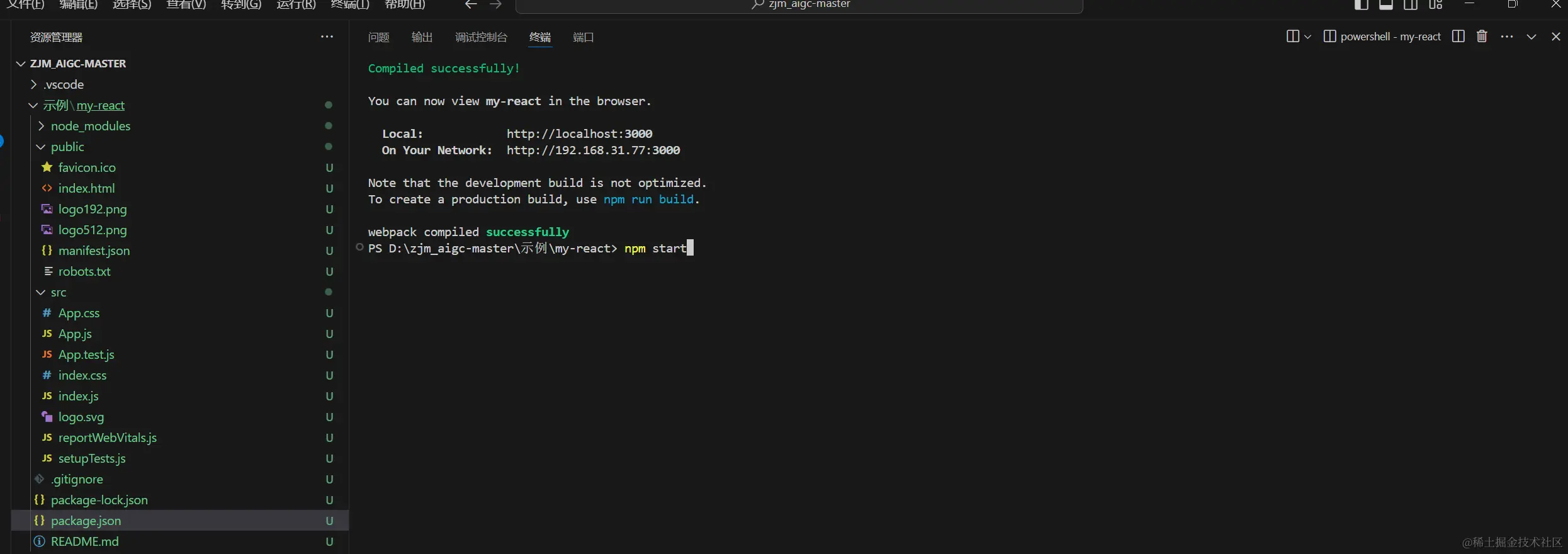
Task: Open package-lock.json file
Action: [99, 500]
